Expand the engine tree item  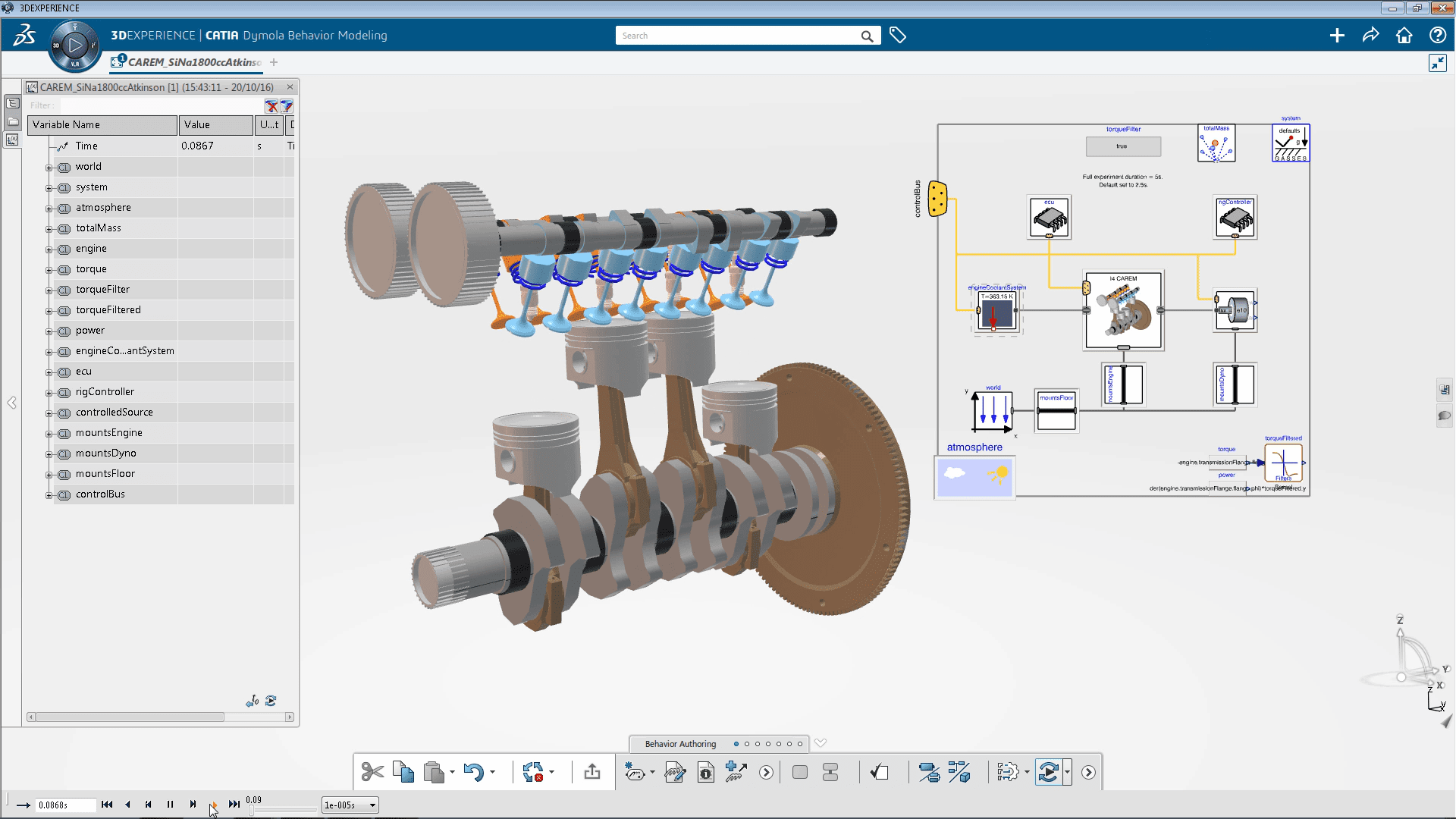coord(45,248)
